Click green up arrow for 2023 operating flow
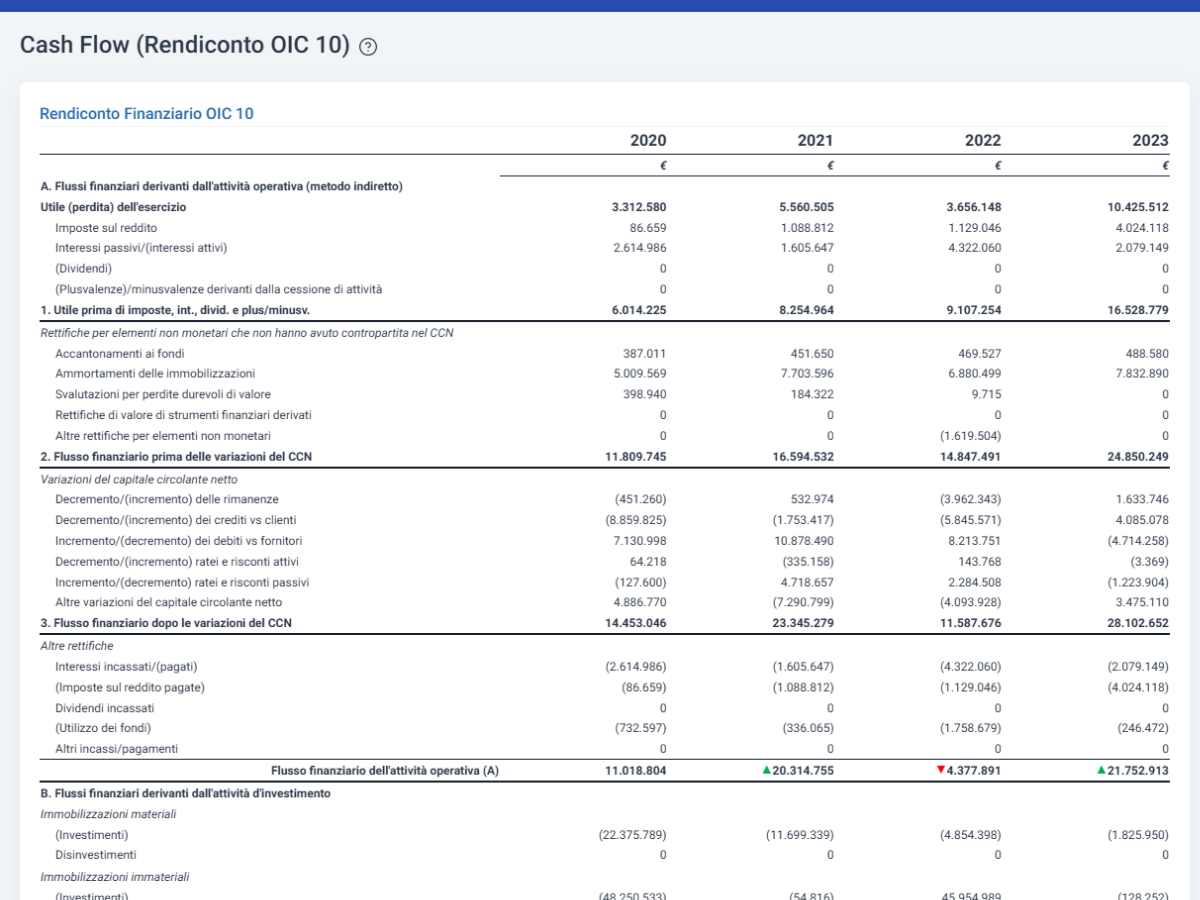 1101,770
